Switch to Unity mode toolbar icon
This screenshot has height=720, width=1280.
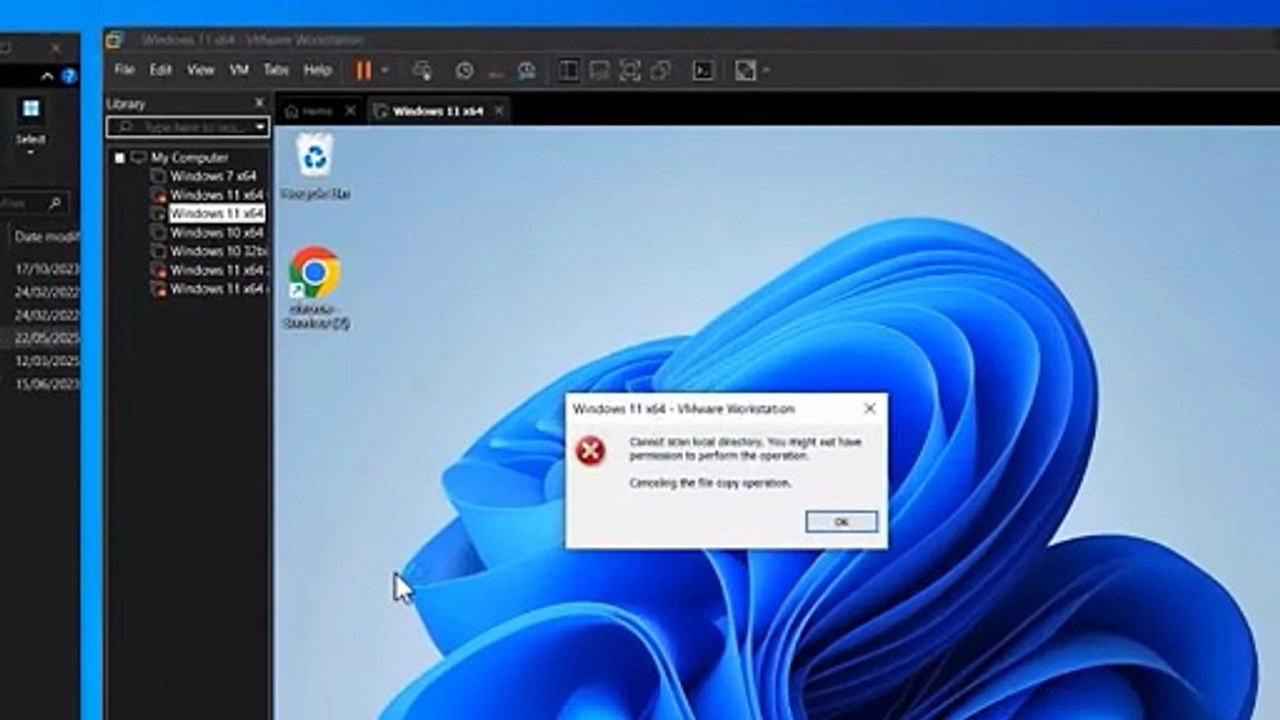point(661,70)
